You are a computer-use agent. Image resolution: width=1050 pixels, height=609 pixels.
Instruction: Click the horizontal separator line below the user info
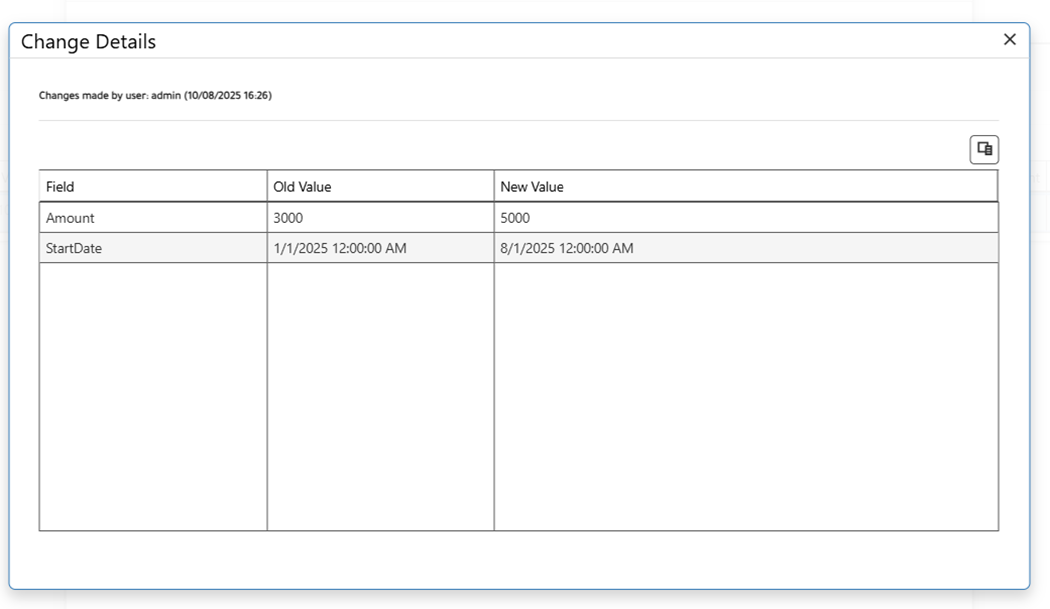(518, 121)
